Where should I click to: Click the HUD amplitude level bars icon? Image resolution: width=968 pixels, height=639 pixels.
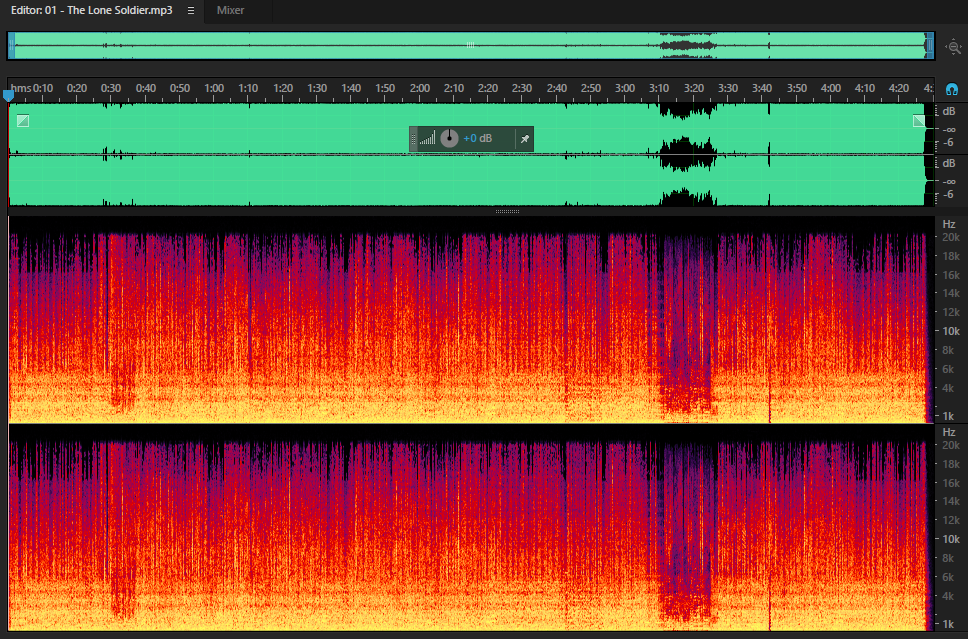pyautogui.click(x=427, y=138)
